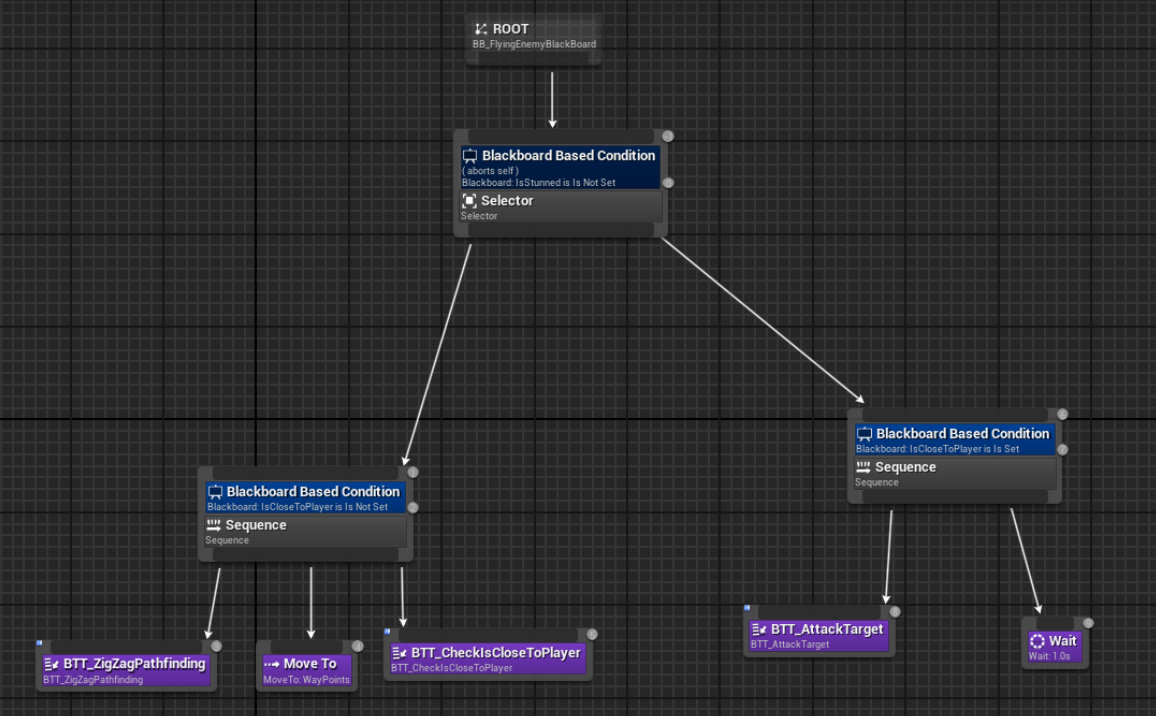Click the BTT_ZigZagPathfinding task icon
1156x716 pixels.
click(x=52, y=664)
